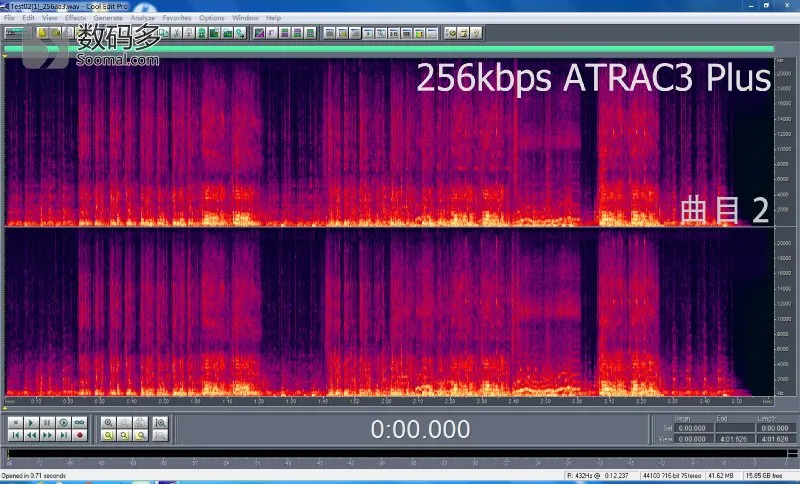Click status bar text '15.85 GB free'
Viewport: 800px width, 484px height.
(x=764, y=476)
